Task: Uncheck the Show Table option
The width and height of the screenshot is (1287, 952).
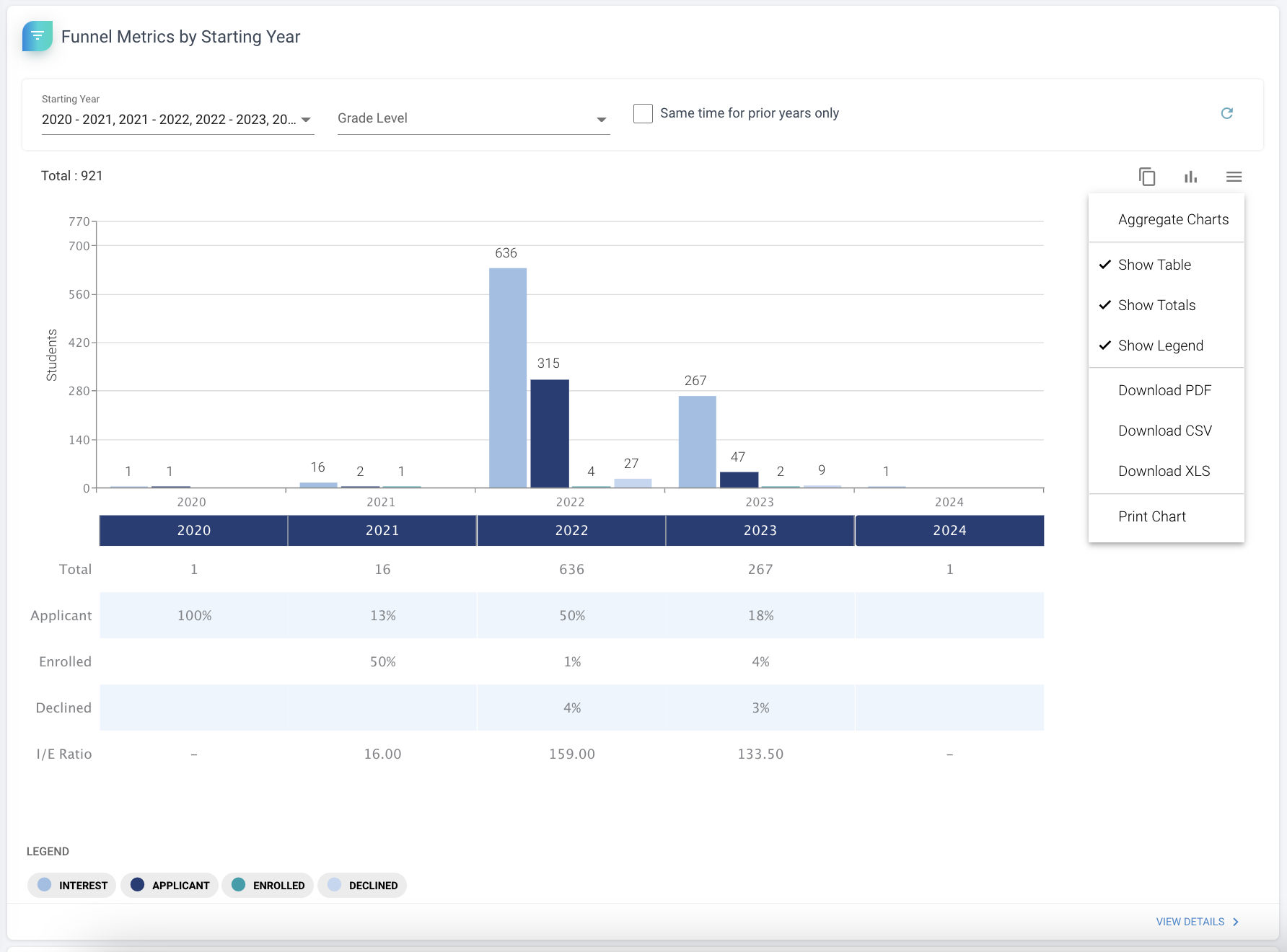Action: pos(1167,265)
